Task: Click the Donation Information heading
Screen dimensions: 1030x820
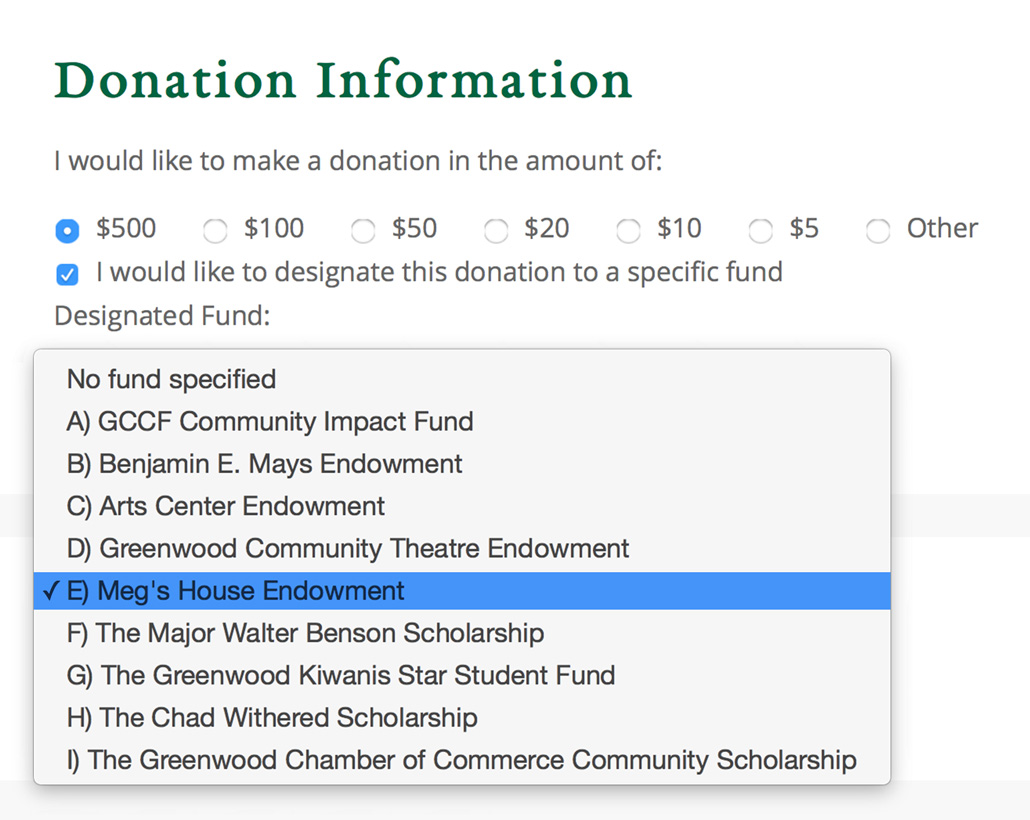Action: pos(342,80)
